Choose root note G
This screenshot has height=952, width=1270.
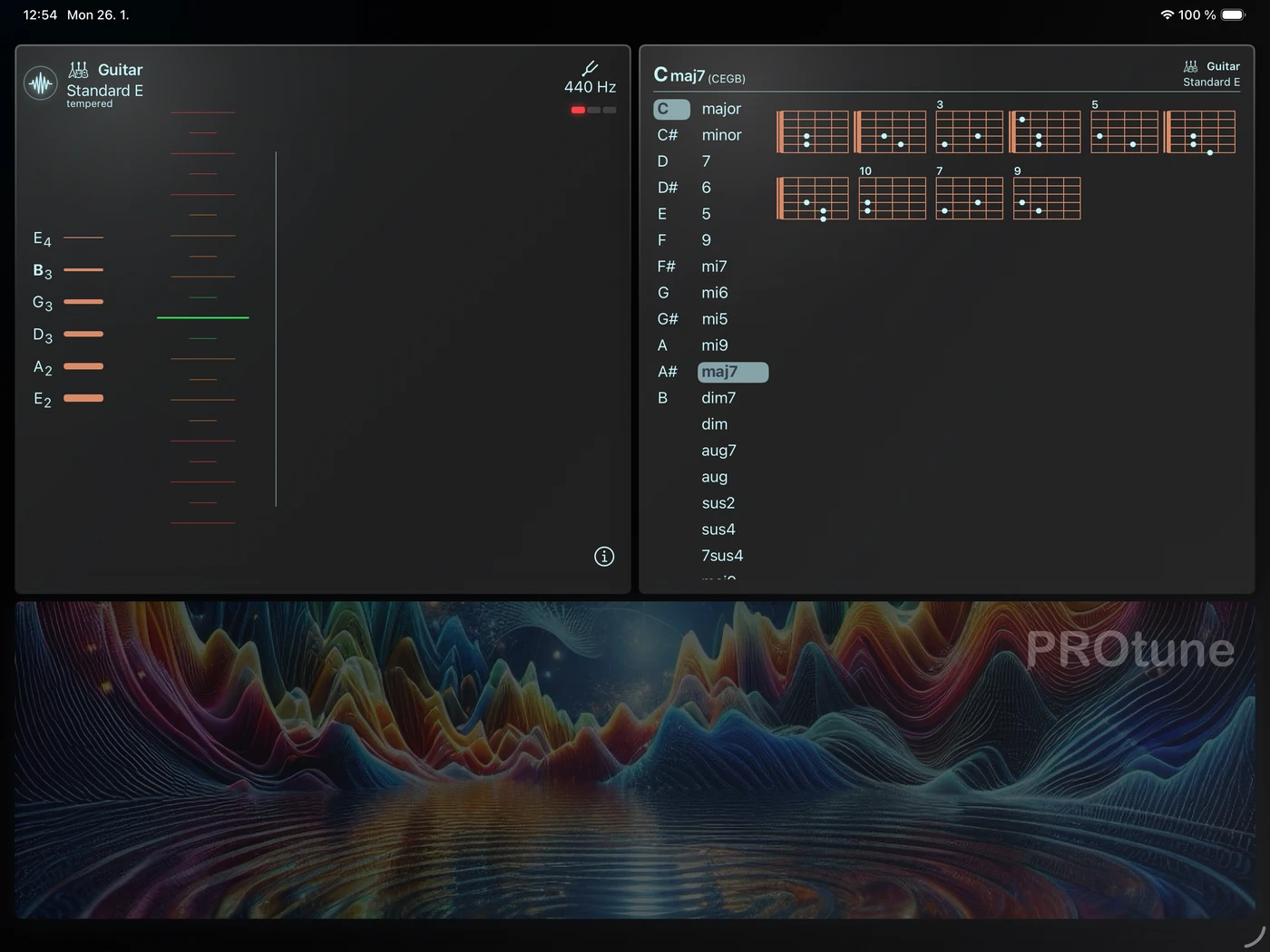(x=663, y=293)
